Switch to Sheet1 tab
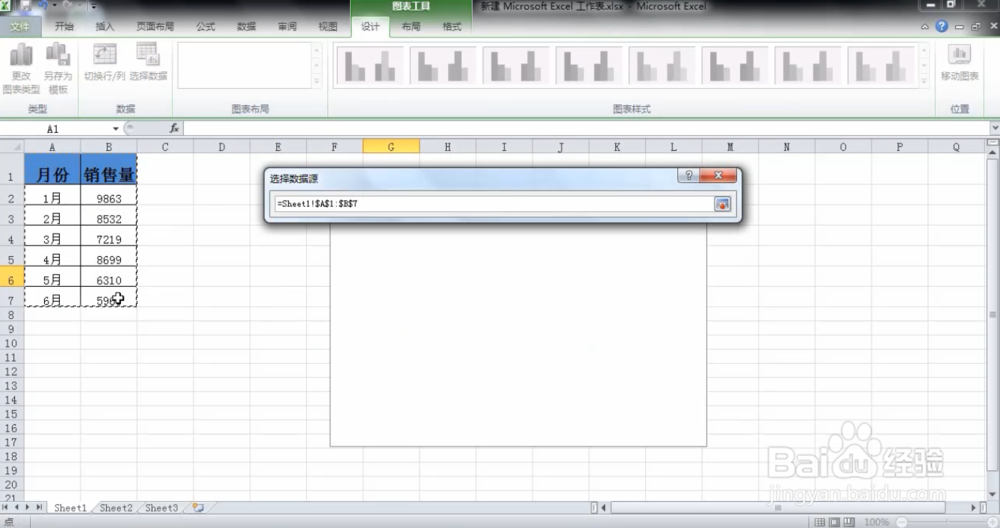The image size is (1000, 528). pyautogui.click(x=70, y=508)
